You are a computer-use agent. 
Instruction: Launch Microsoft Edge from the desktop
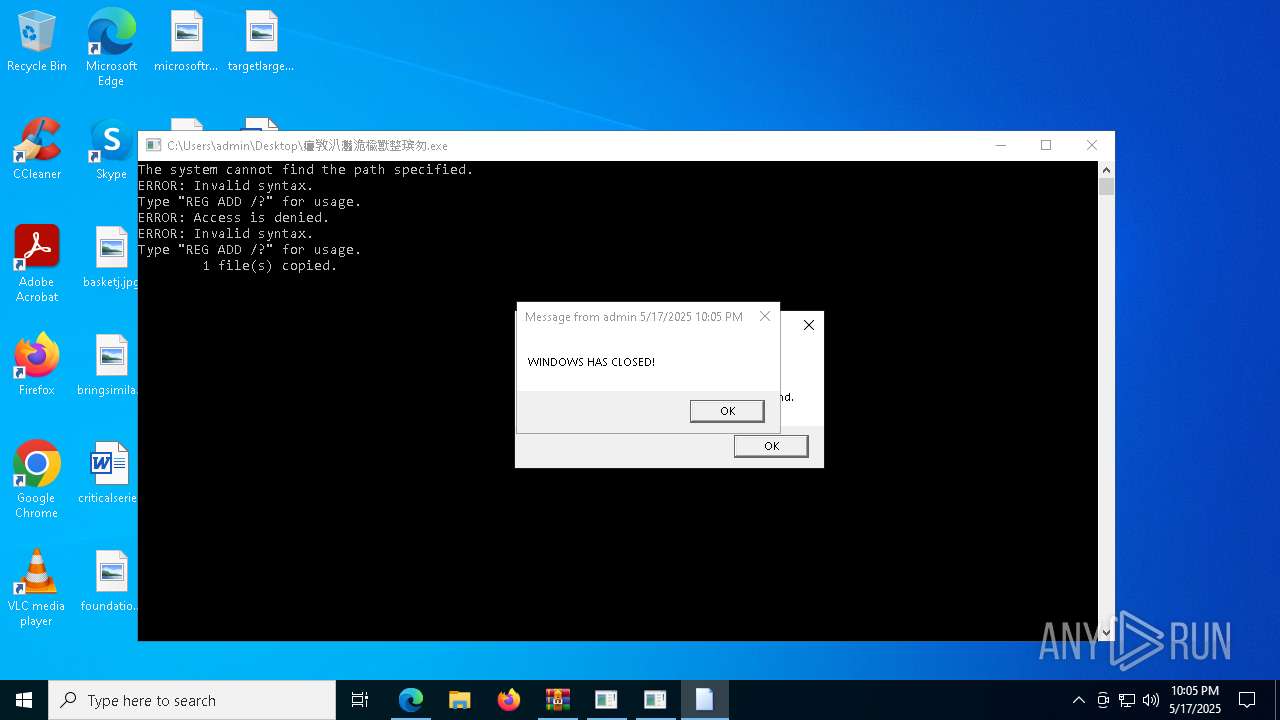pyautogui.click(x=111, y=48)
